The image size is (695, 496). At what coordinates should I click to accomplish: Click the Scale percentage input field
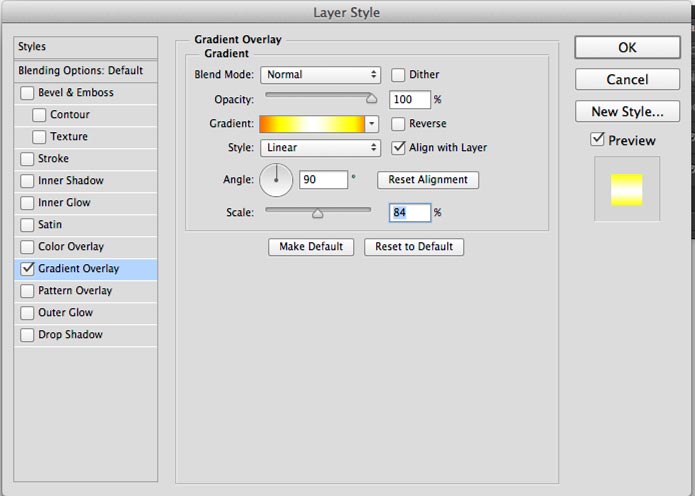pos(410,212)
